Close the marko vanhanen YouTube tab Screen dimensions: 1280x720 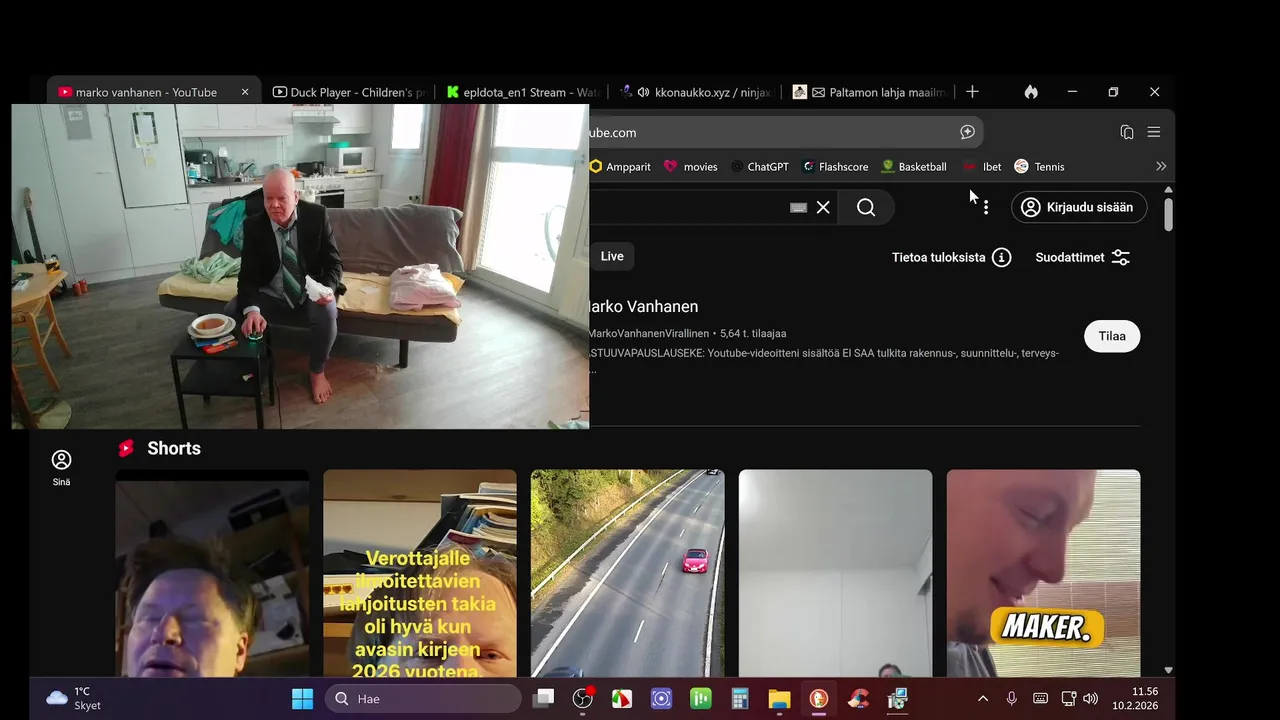[245, 92]
